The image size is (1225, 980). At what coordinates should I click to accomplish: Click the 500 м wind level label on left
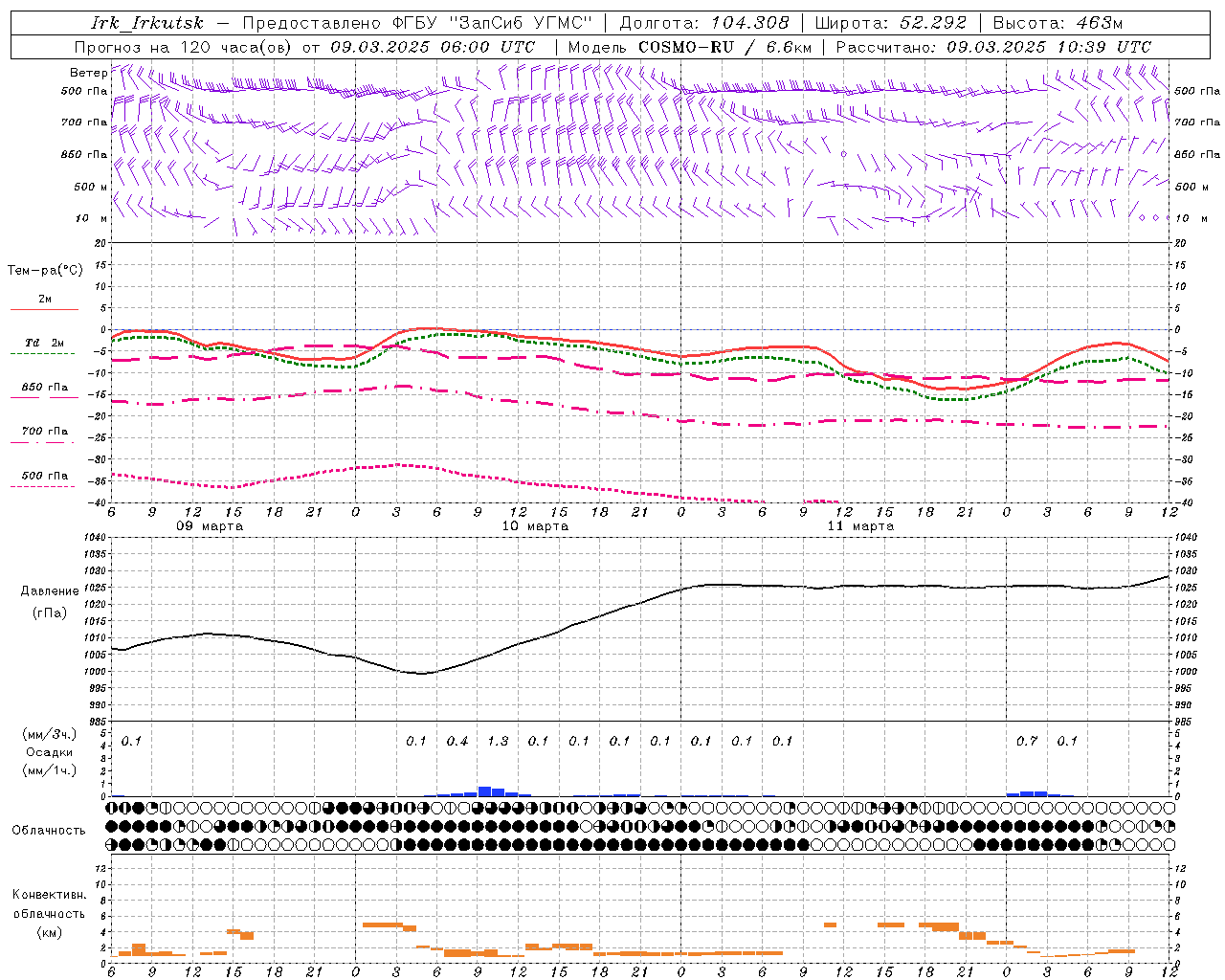pos(91,187)
